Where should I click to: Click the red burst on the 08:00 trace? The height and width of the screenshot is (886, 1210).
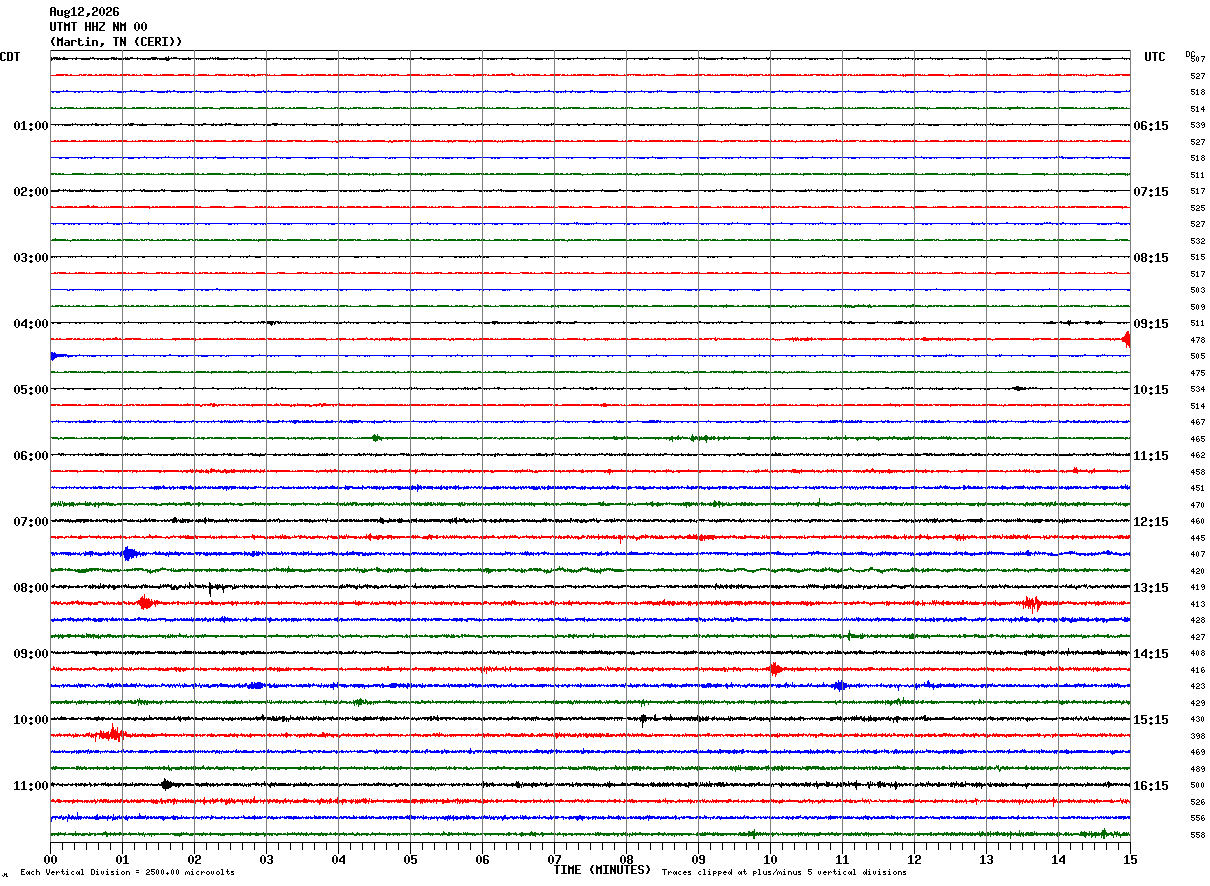coord(145,602)
